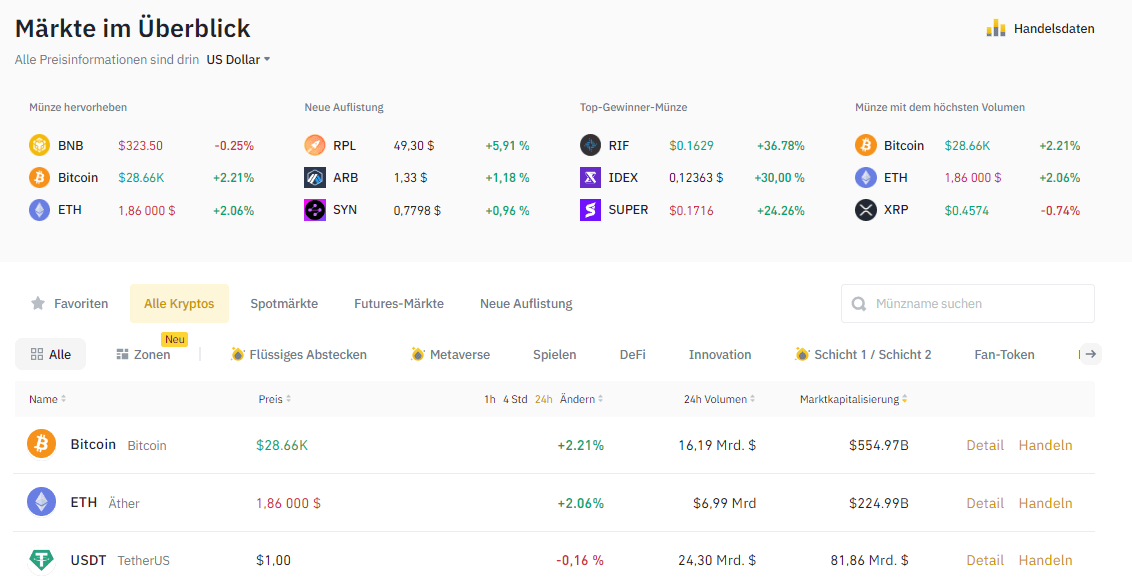
Task: Click SUPER coin icon in Top-Gewinner
Action: [x=591, y=210]
